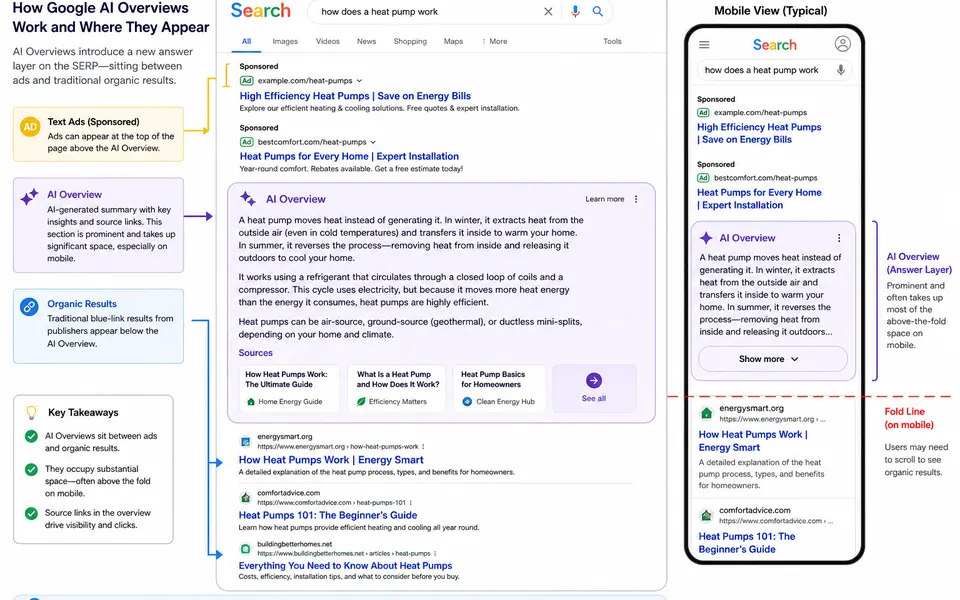Image resolution: width=960 pixels, height=600 pixels.
Task: Open mobile 'How Heat Pumps Work | Energy Smart' result
Action: pyautogui.click(x=753, y=441)
